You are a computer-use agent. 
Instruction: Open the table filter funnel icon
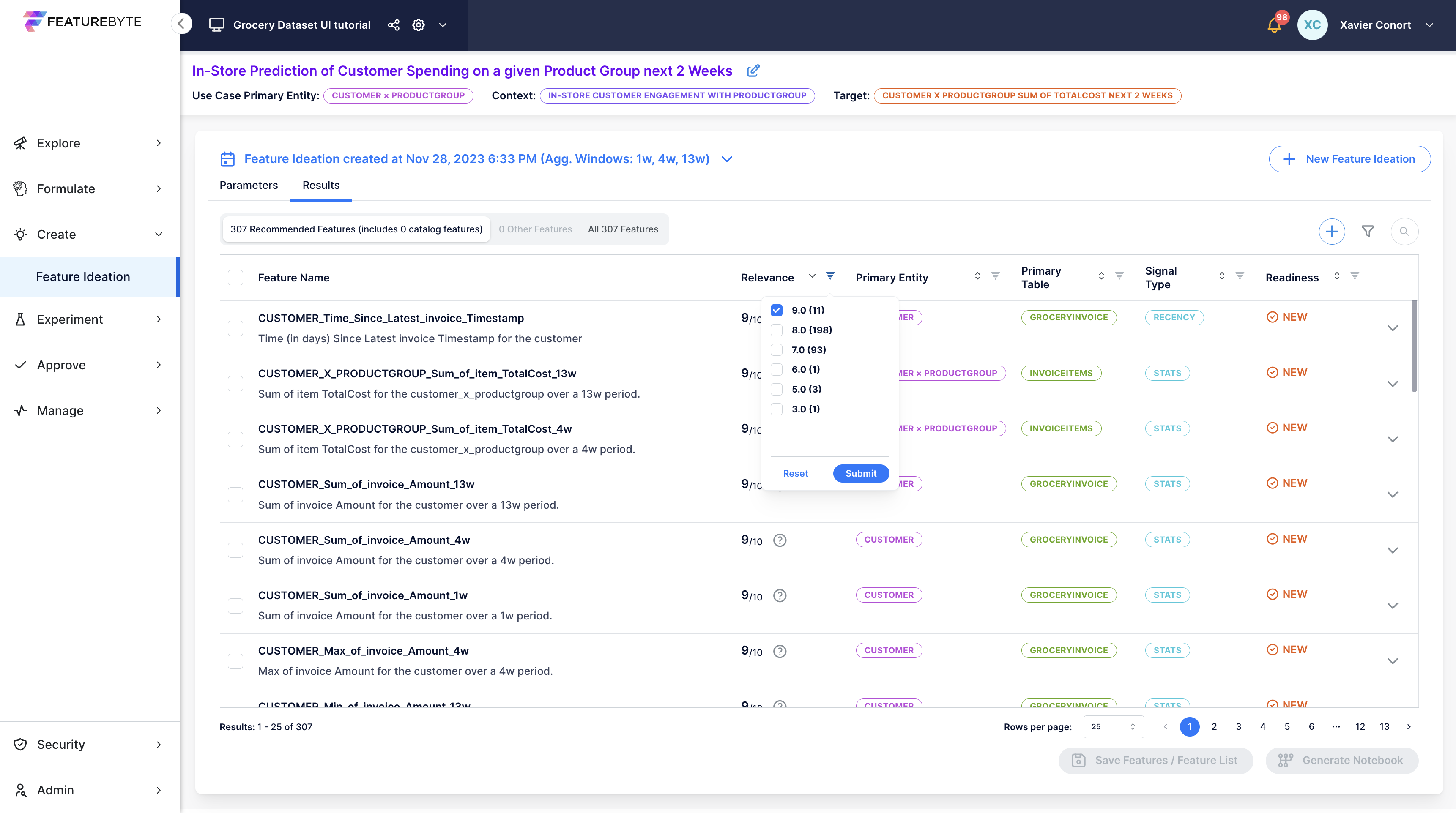tap(1368, 231)
